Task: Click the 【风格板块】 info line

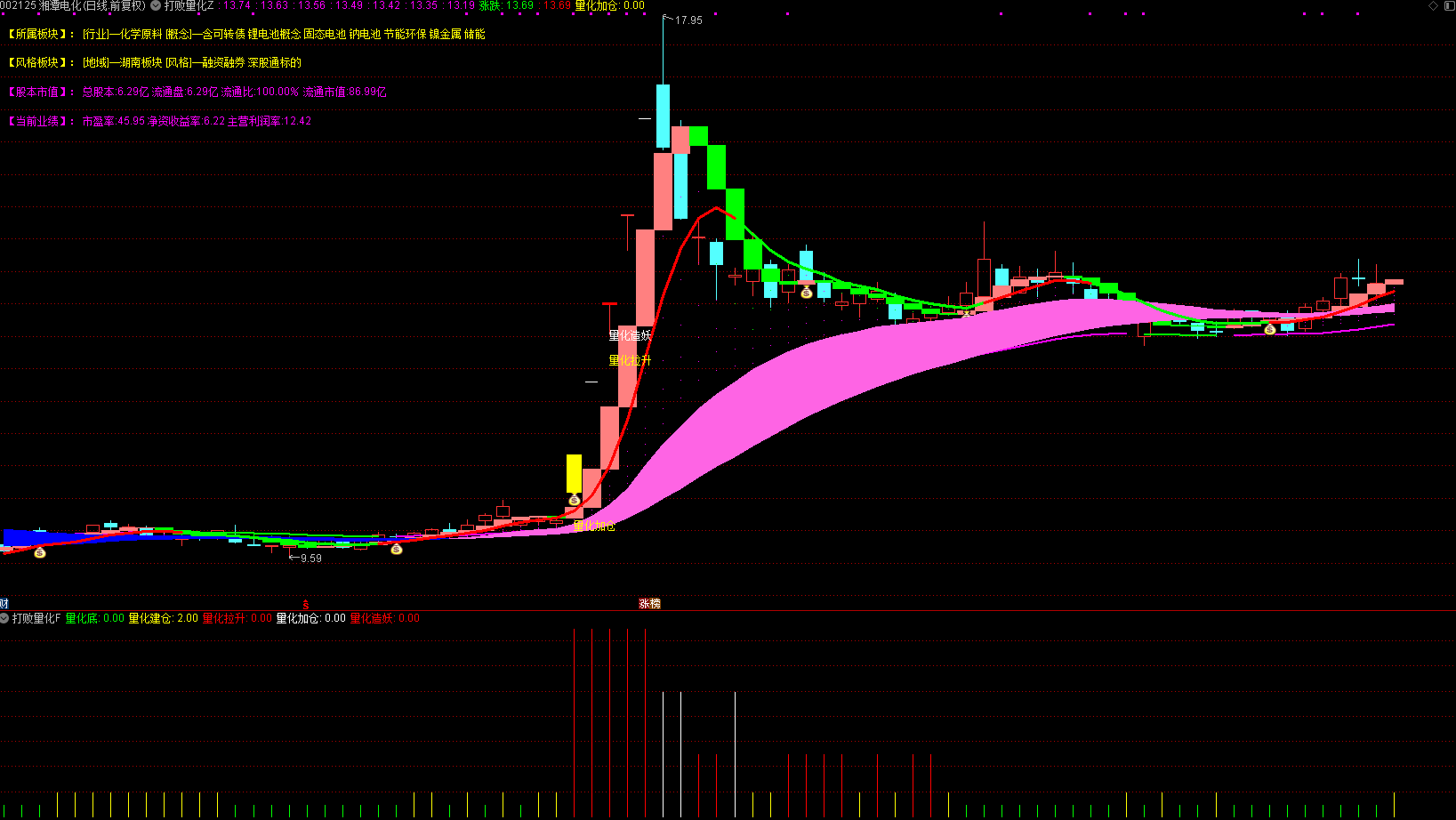Action: pyautogui.click(x=153, y=62)
